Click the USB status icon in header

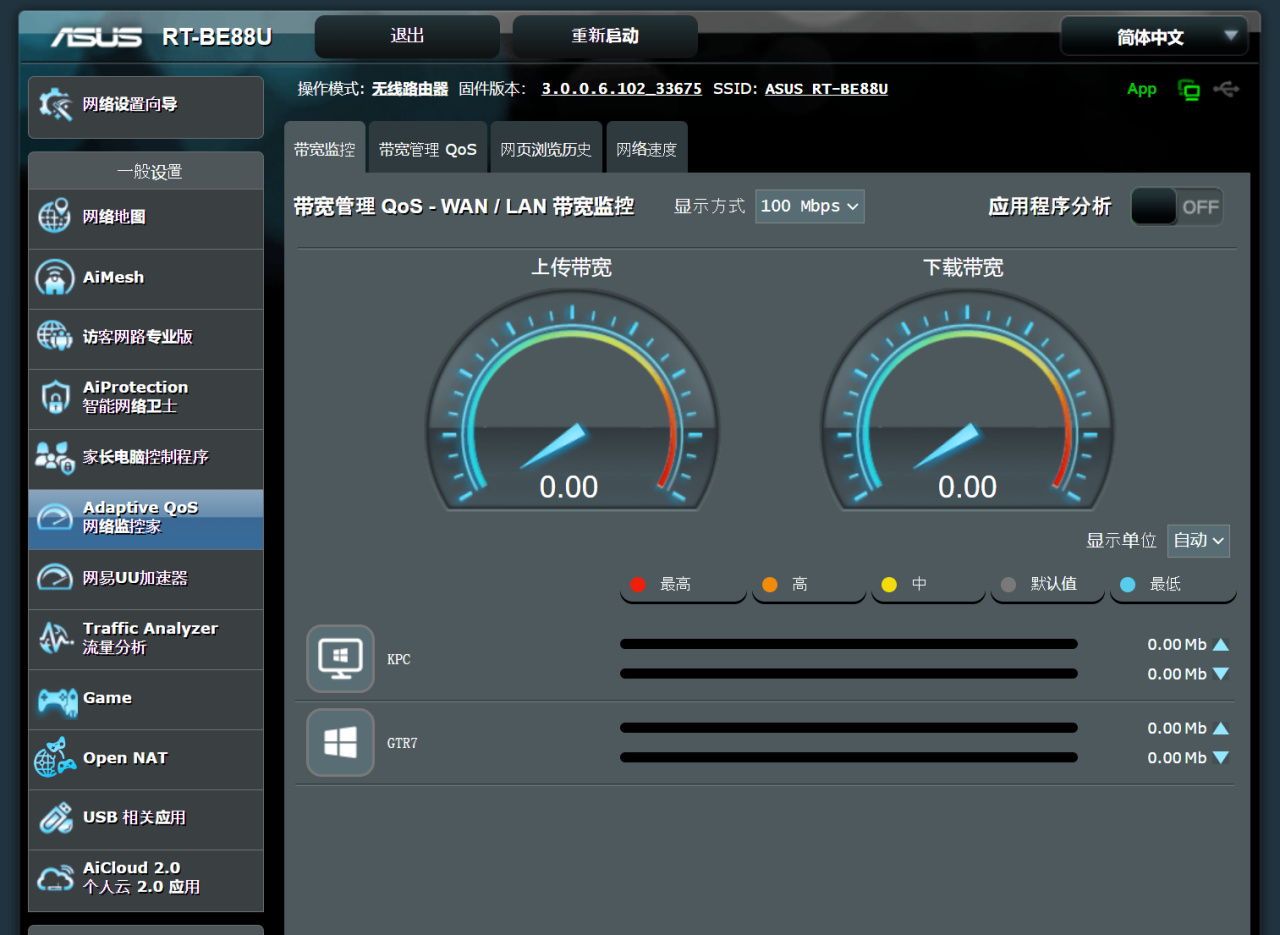pos(1227,90)
